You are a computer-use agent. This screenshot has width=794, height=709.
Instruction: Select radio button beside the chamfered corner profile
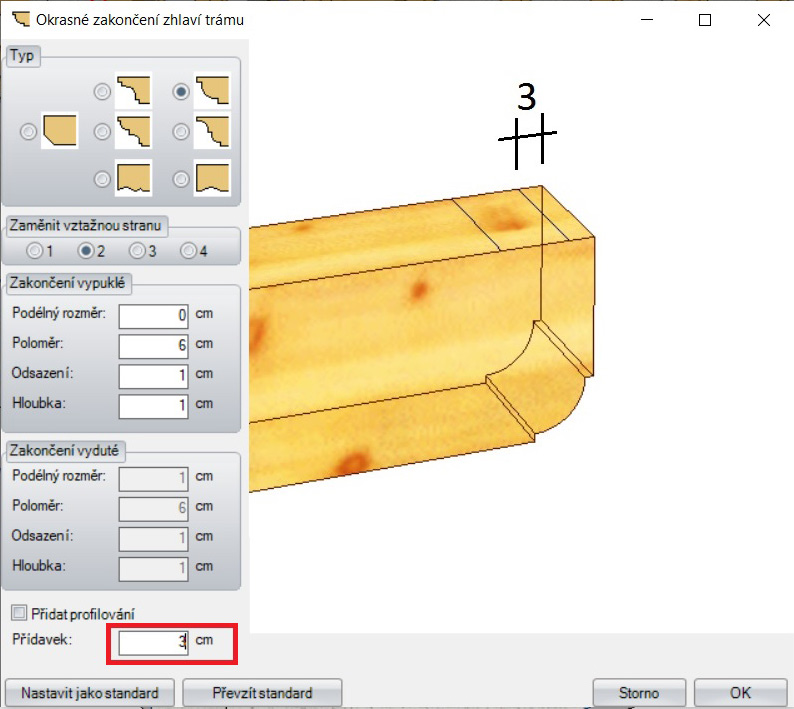(x=28, y=132)
